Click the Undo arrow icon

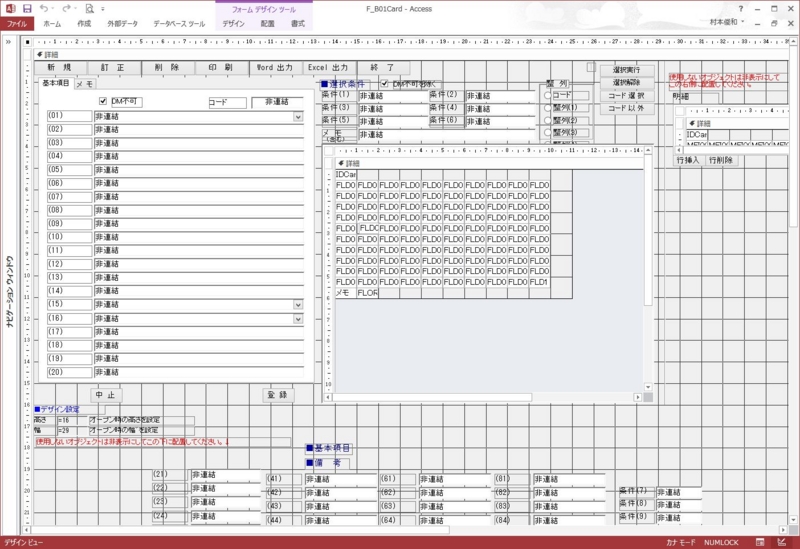44,9
